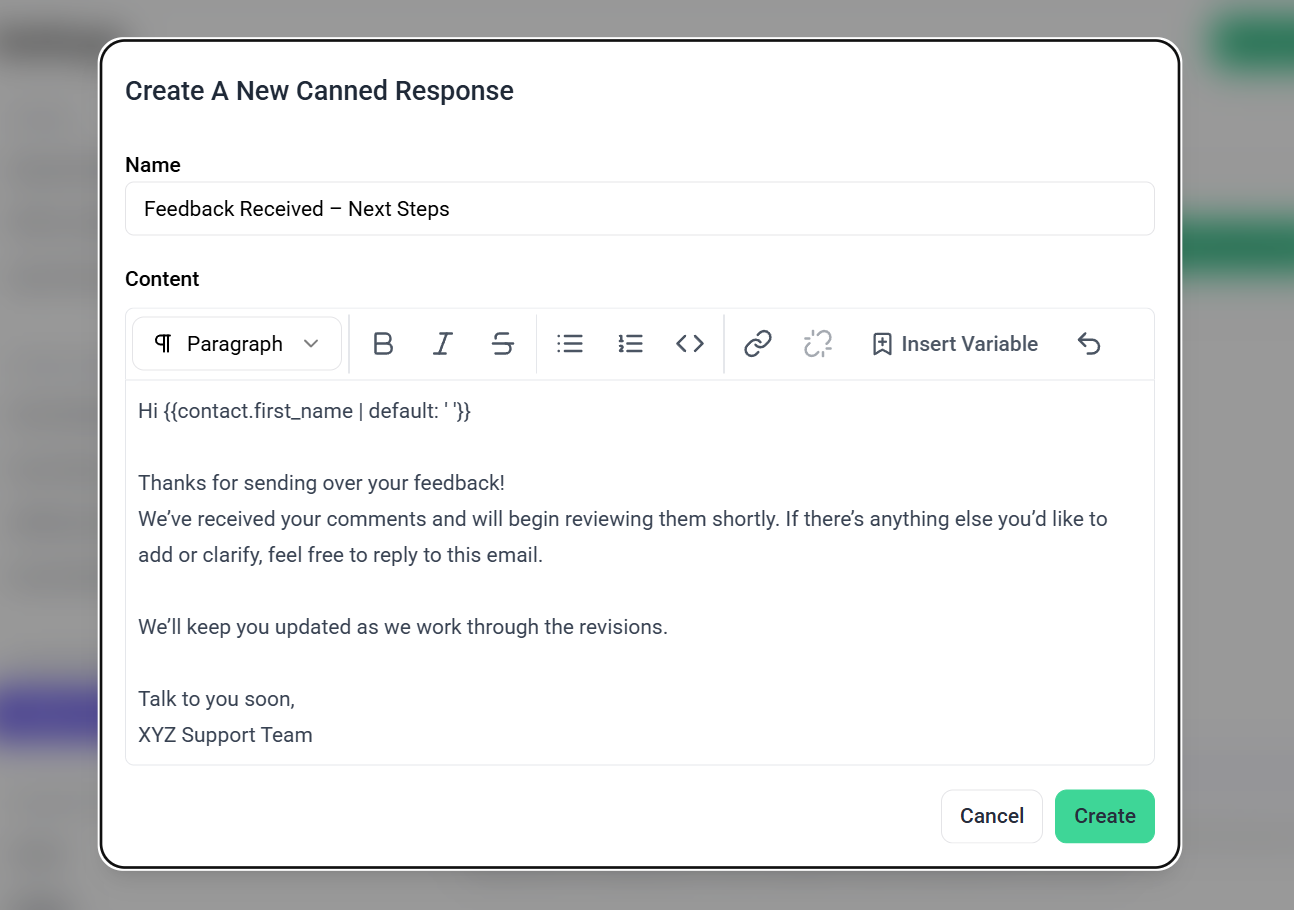The width and height of the screenshot is (1294, 910).
Task: Click the 'Talk to you soon,' line
Action: click(216, 699)
